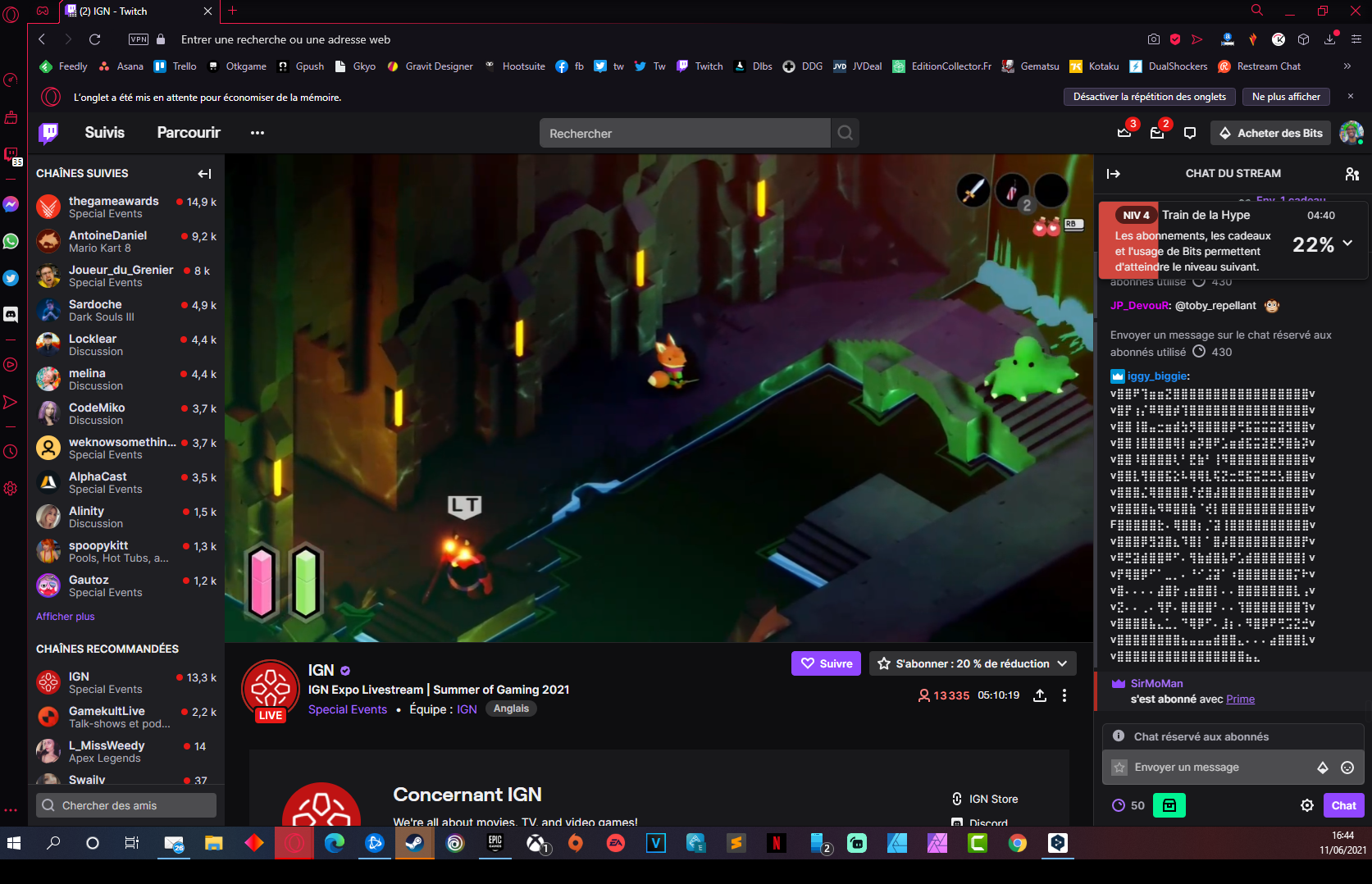Open Messenger in Opera sidebar
Image resolution: width=1372 pixels, height=884 pixels.
[11, 204]
